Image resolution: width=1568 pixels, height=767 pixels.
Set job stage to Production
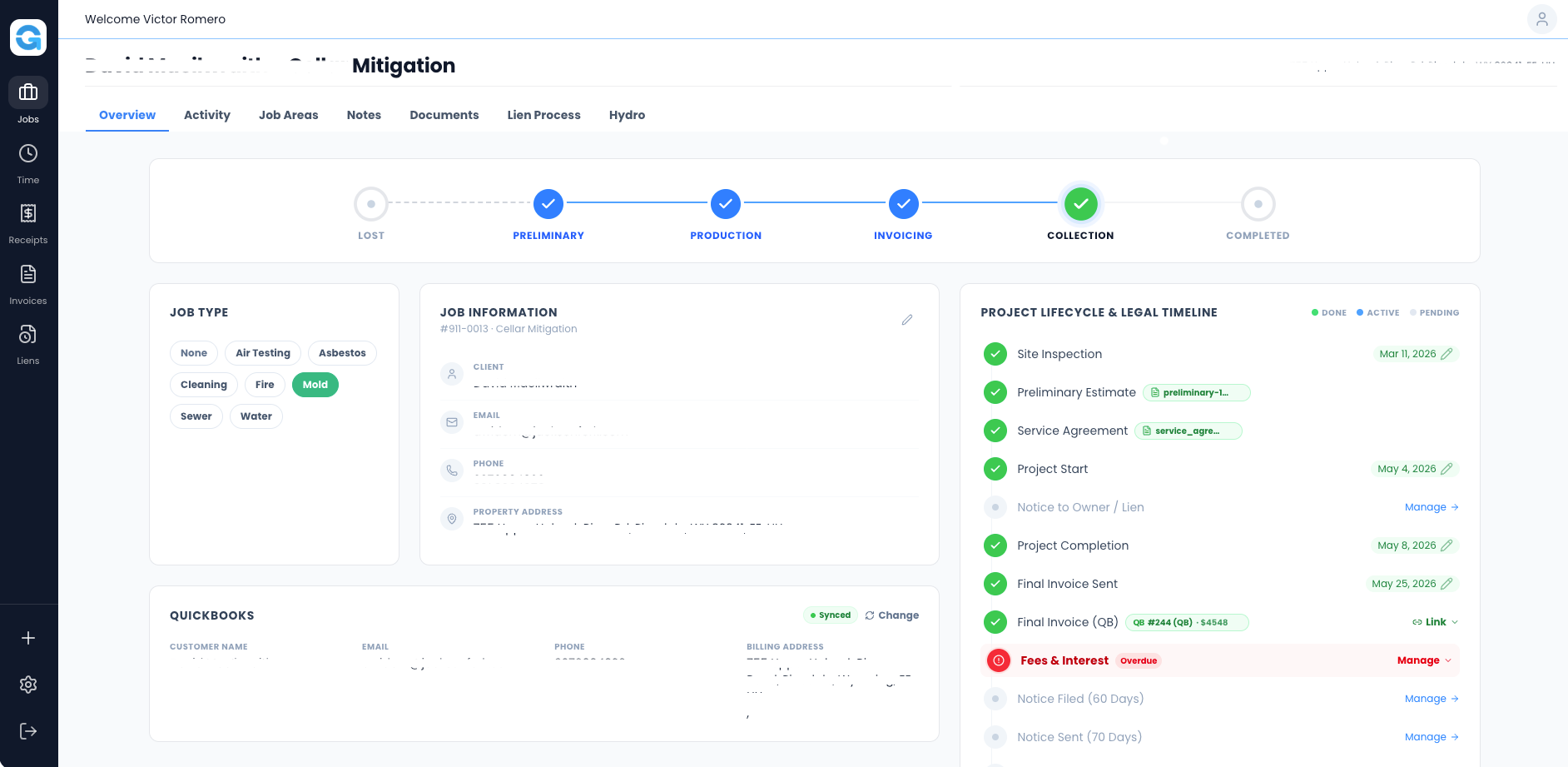coord(726,204)
